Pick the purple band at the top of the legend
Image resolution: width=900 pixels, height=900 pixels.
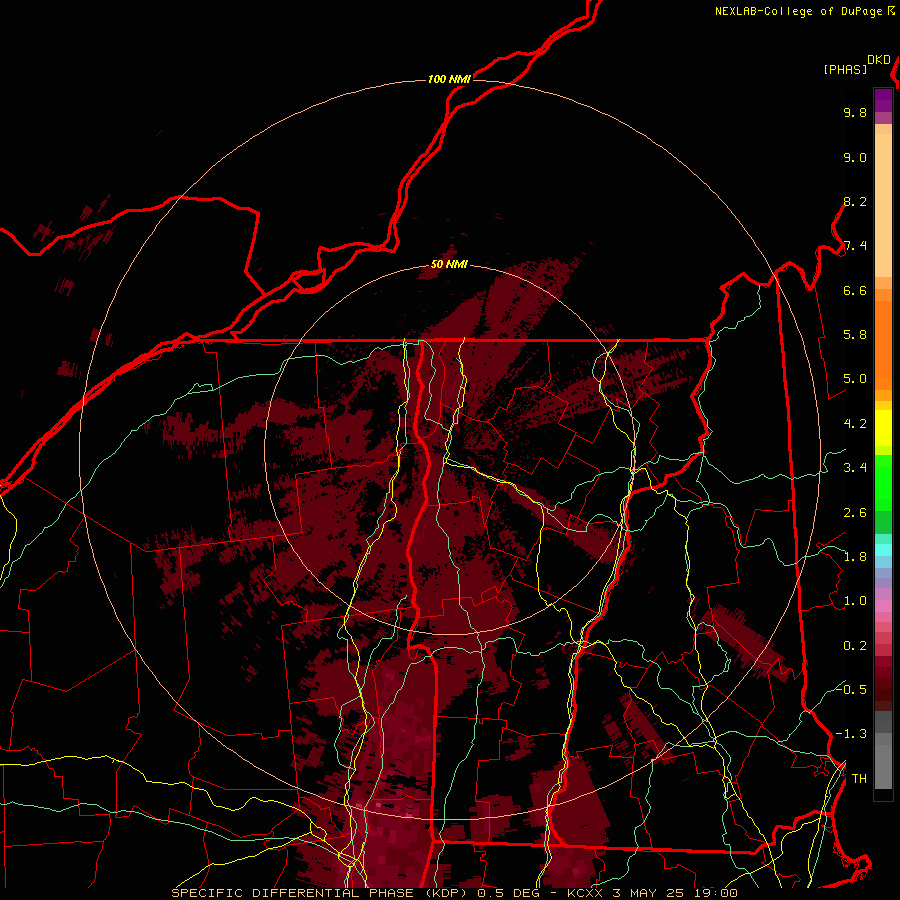pos(883,100)
